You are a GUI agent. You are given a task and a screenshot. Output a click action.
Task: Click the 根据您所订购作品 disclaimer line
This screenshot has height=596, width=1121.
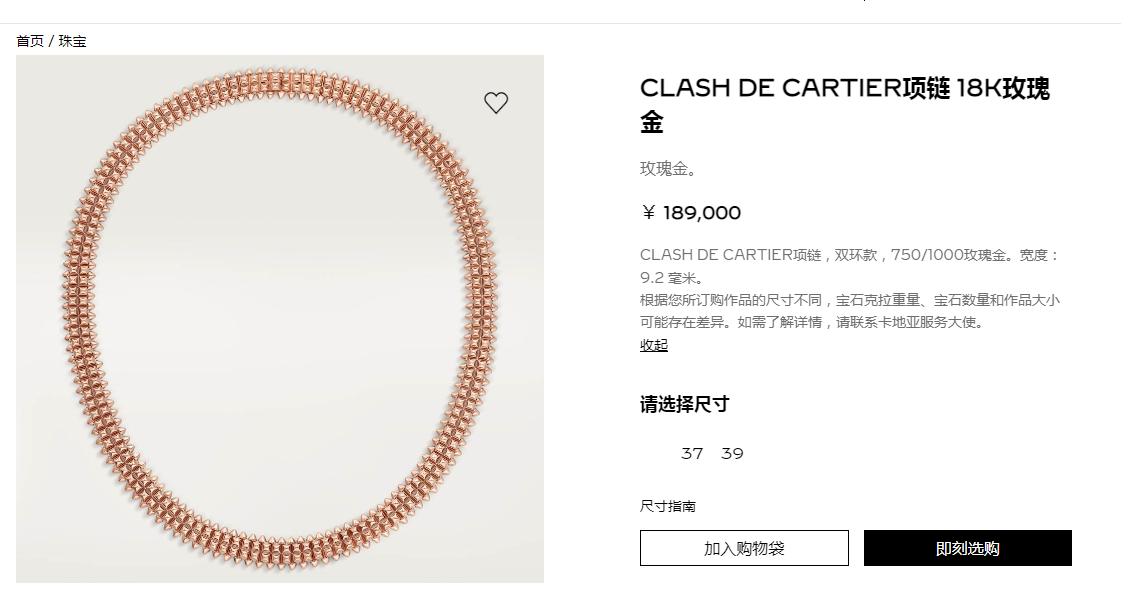click(849, 300)
